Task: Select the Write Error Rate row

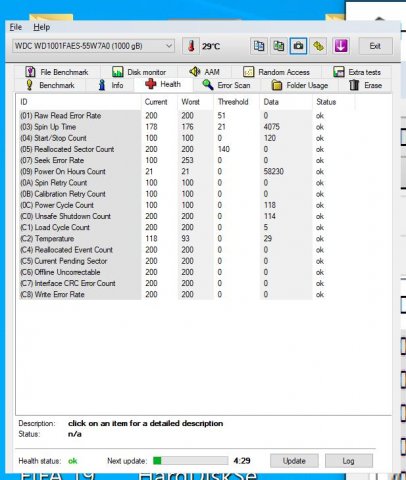Action: click(187, 294)
